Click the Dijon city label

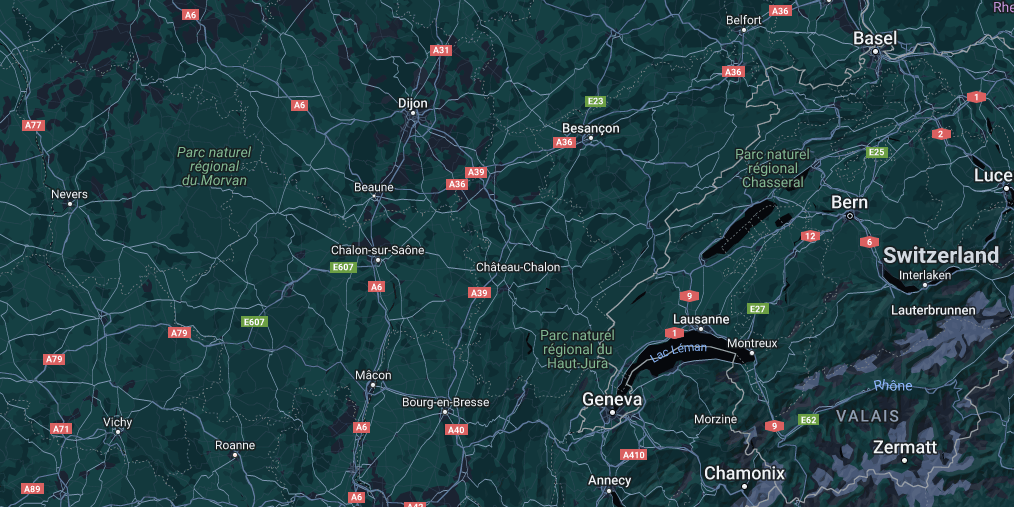[413, 103]
